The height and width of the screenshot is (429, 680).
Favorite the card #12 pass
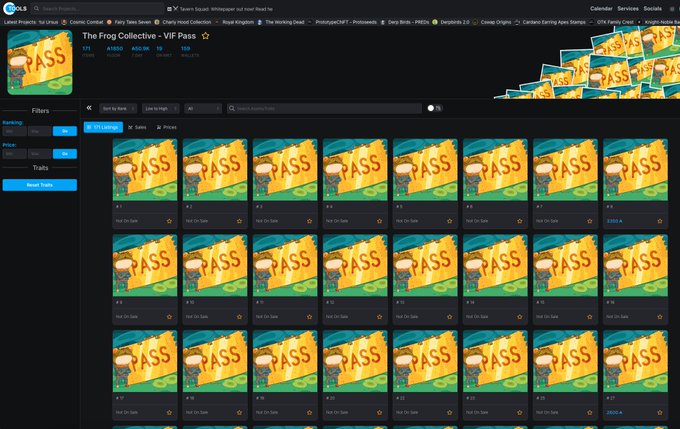379,317
